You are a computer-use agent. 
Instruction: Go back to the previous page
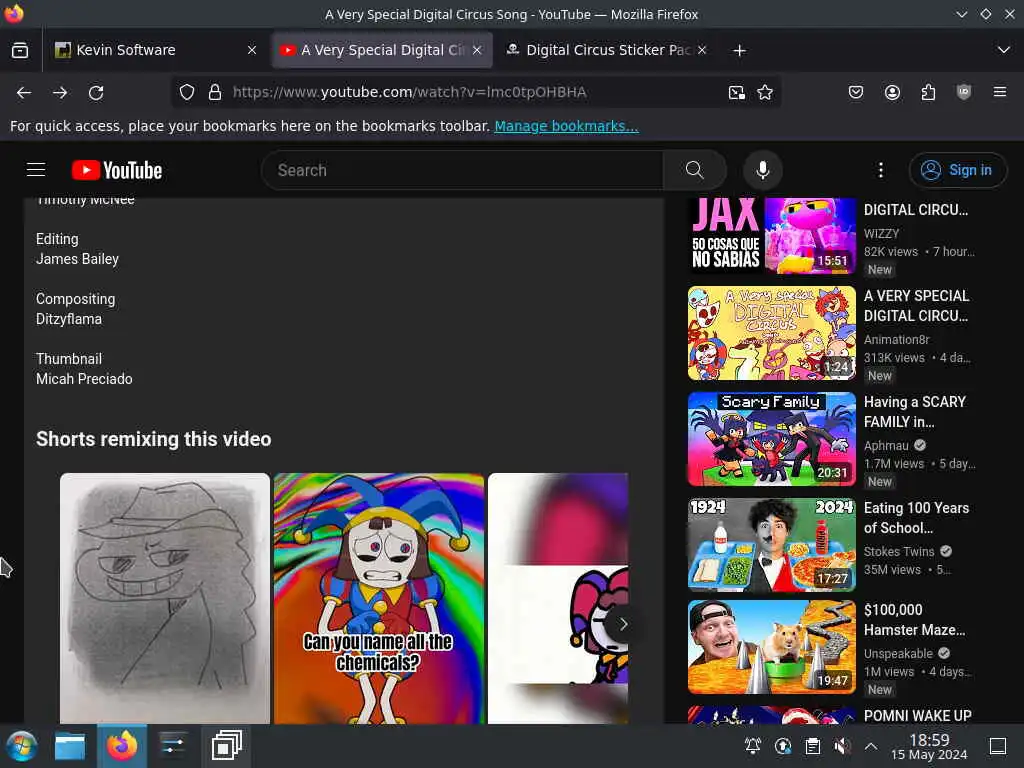[24, 92]
